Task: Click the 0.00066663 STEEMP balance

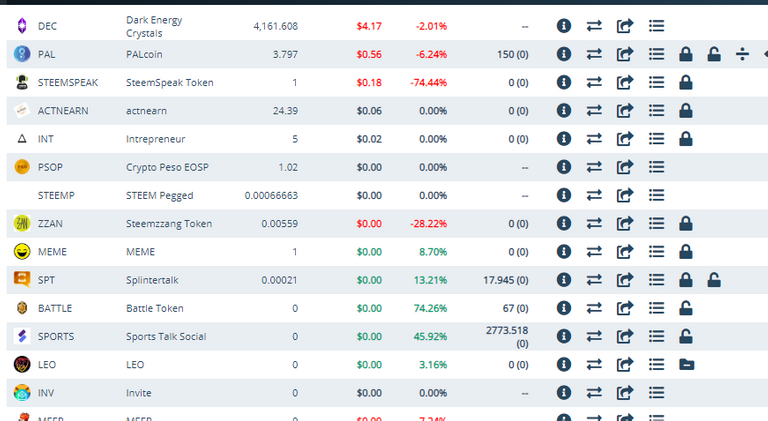Action: pyautogui.click(x=271, y=195)
